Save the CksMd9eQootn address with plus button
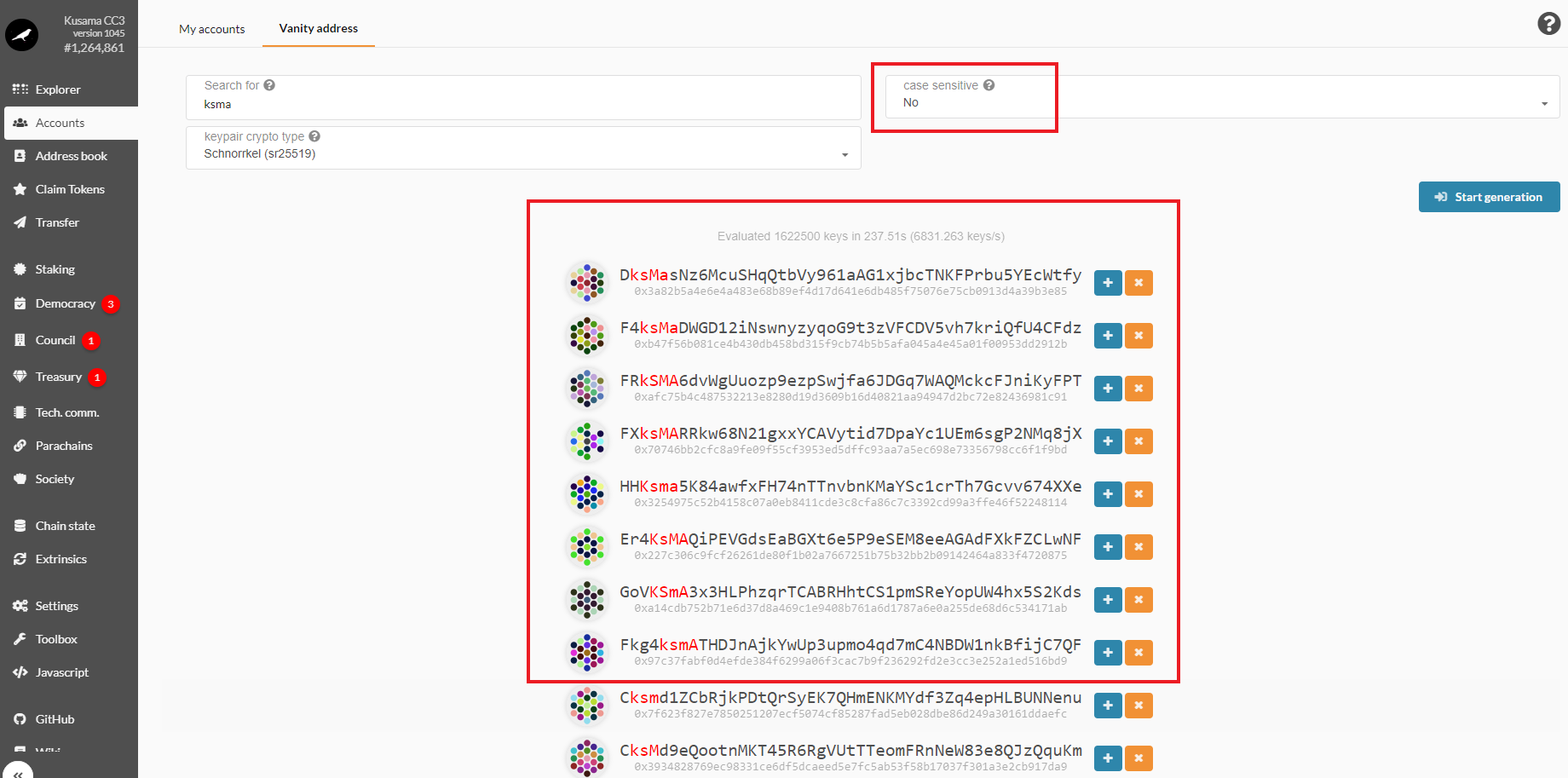This screenshot has height=778, width=1568. click(1107, 758)
